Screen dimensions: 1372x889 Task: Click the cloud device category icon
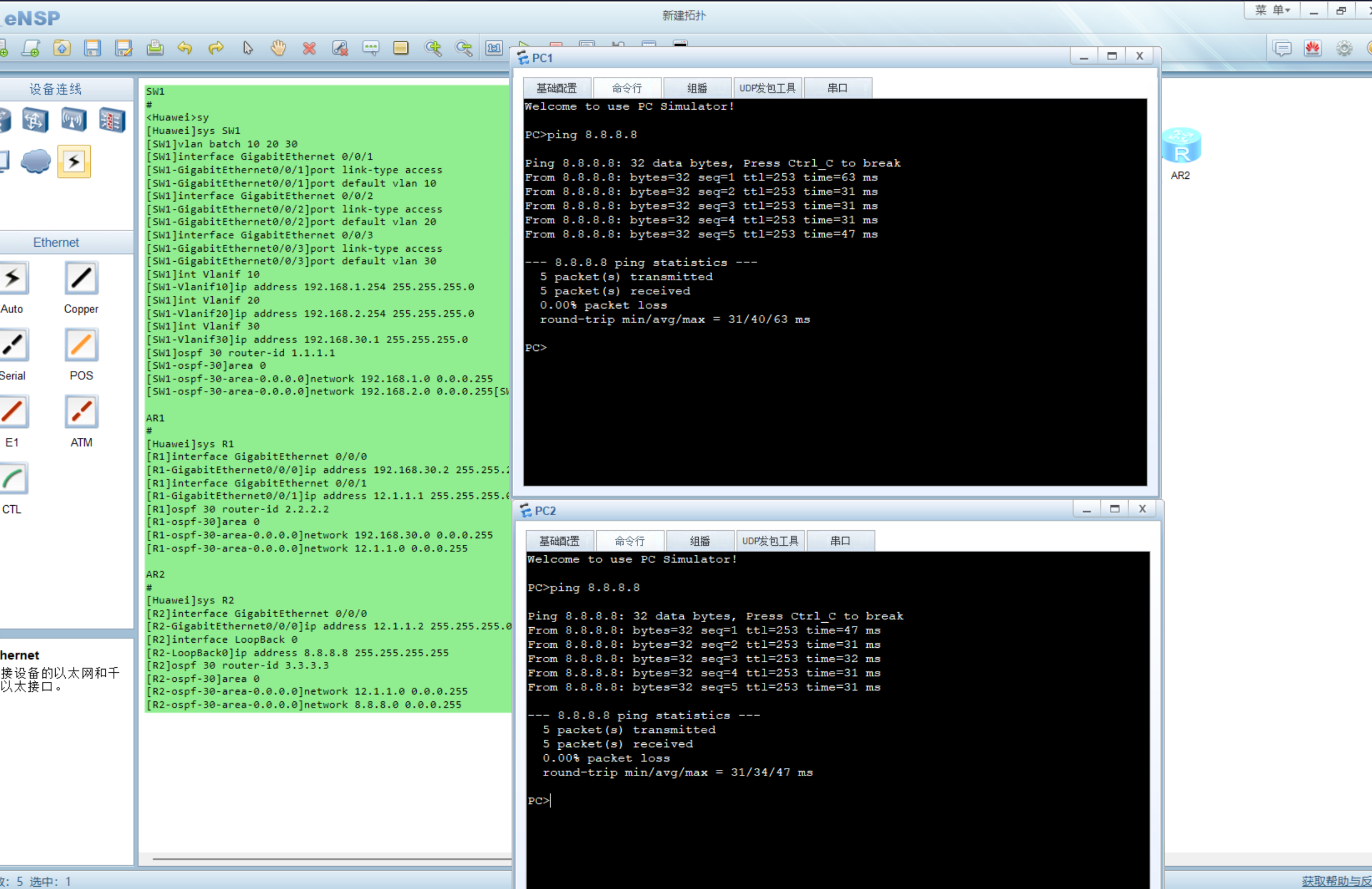coord(36,162)
